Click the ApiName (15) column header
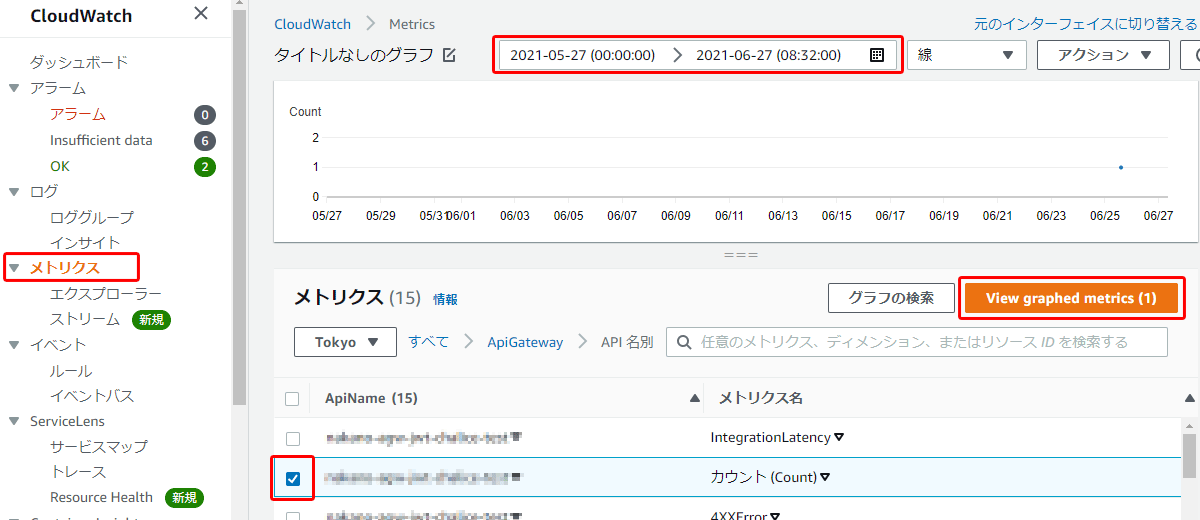This screenshot has width=1200, height=520. click(x=371, y=398)
